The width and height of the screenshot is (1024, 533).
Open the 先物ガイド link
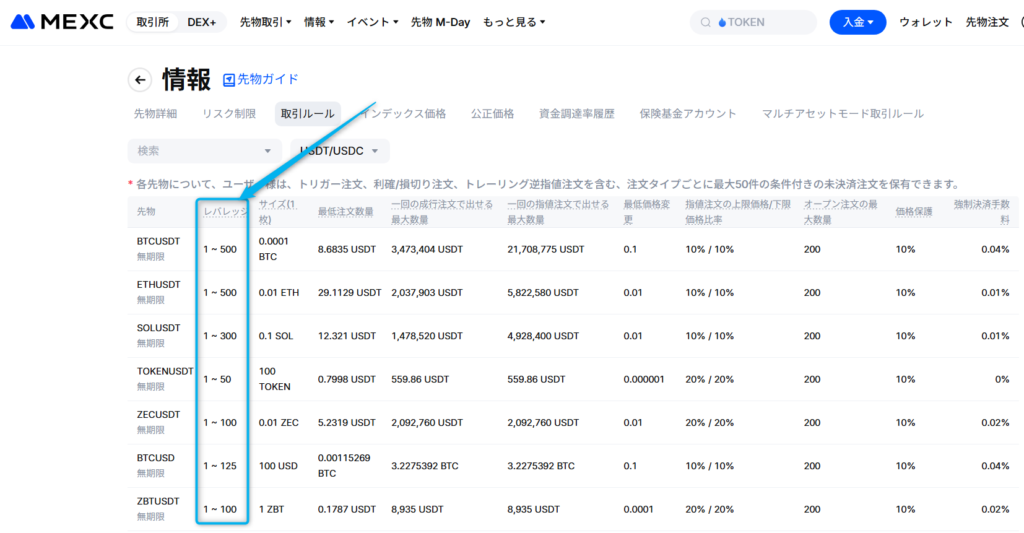[x=261, y=79]
